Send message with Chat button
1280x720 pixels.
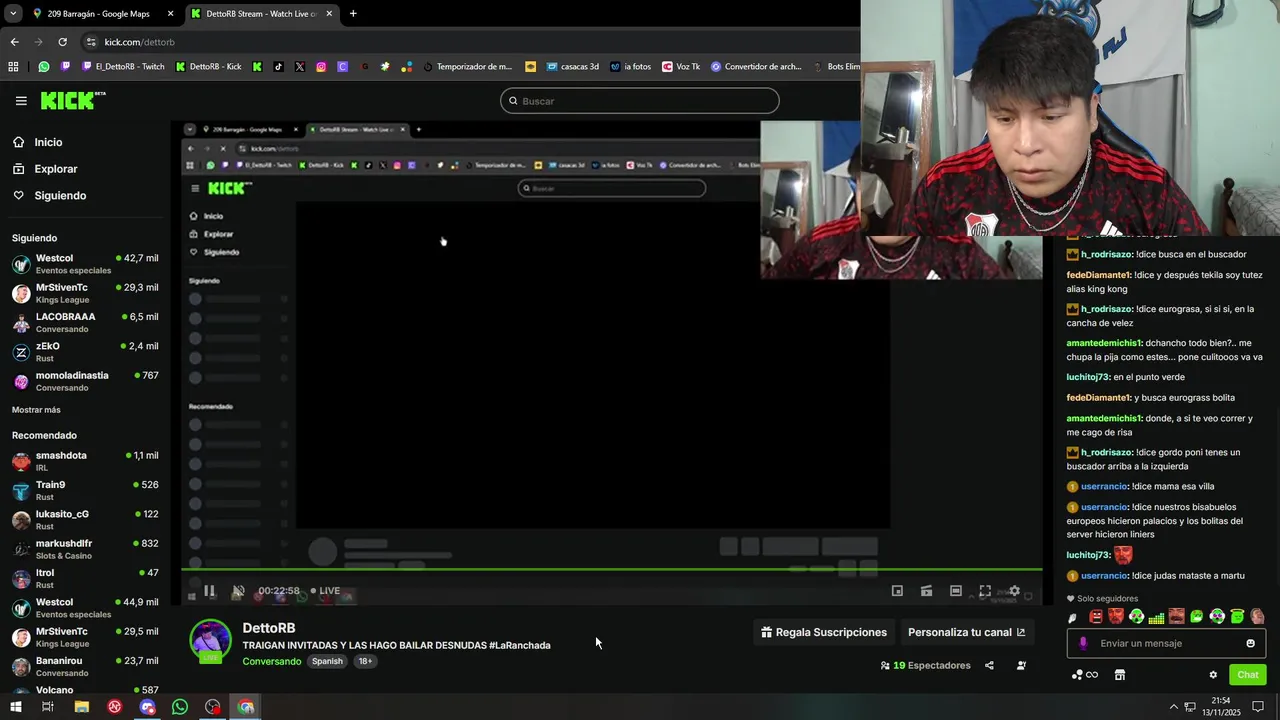point(1247,675)
